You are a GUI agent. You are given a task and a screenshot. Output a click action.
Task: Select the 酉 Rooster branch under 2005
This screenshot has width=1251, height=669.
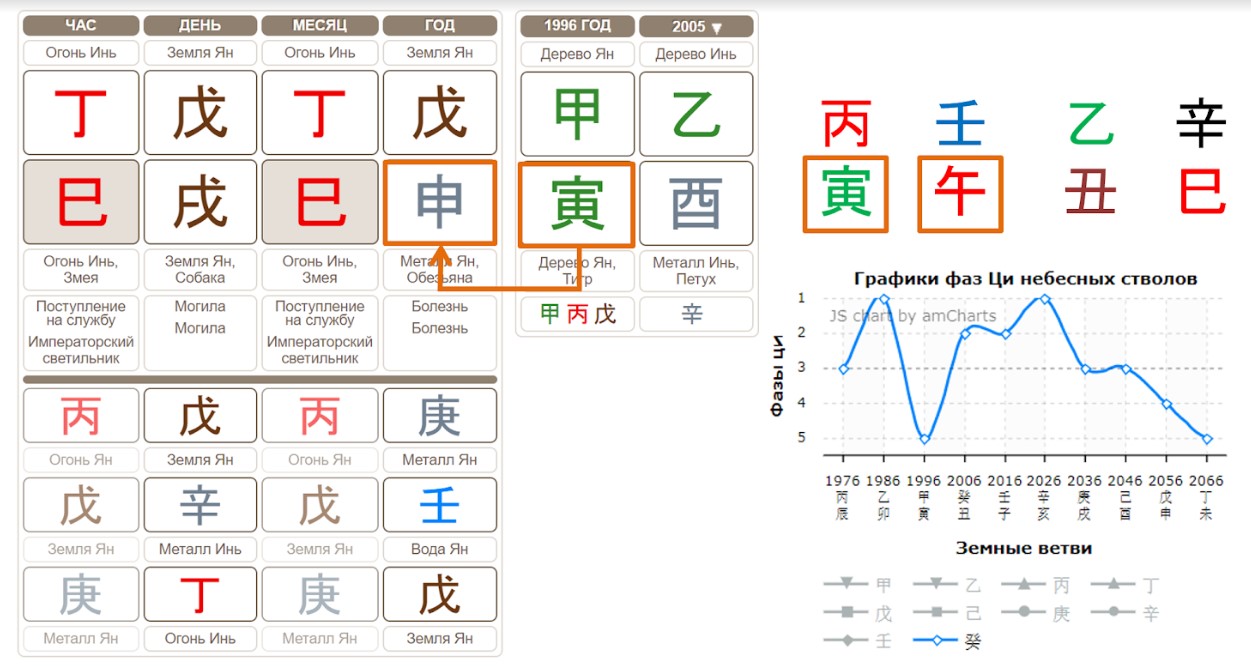(696, 203)
